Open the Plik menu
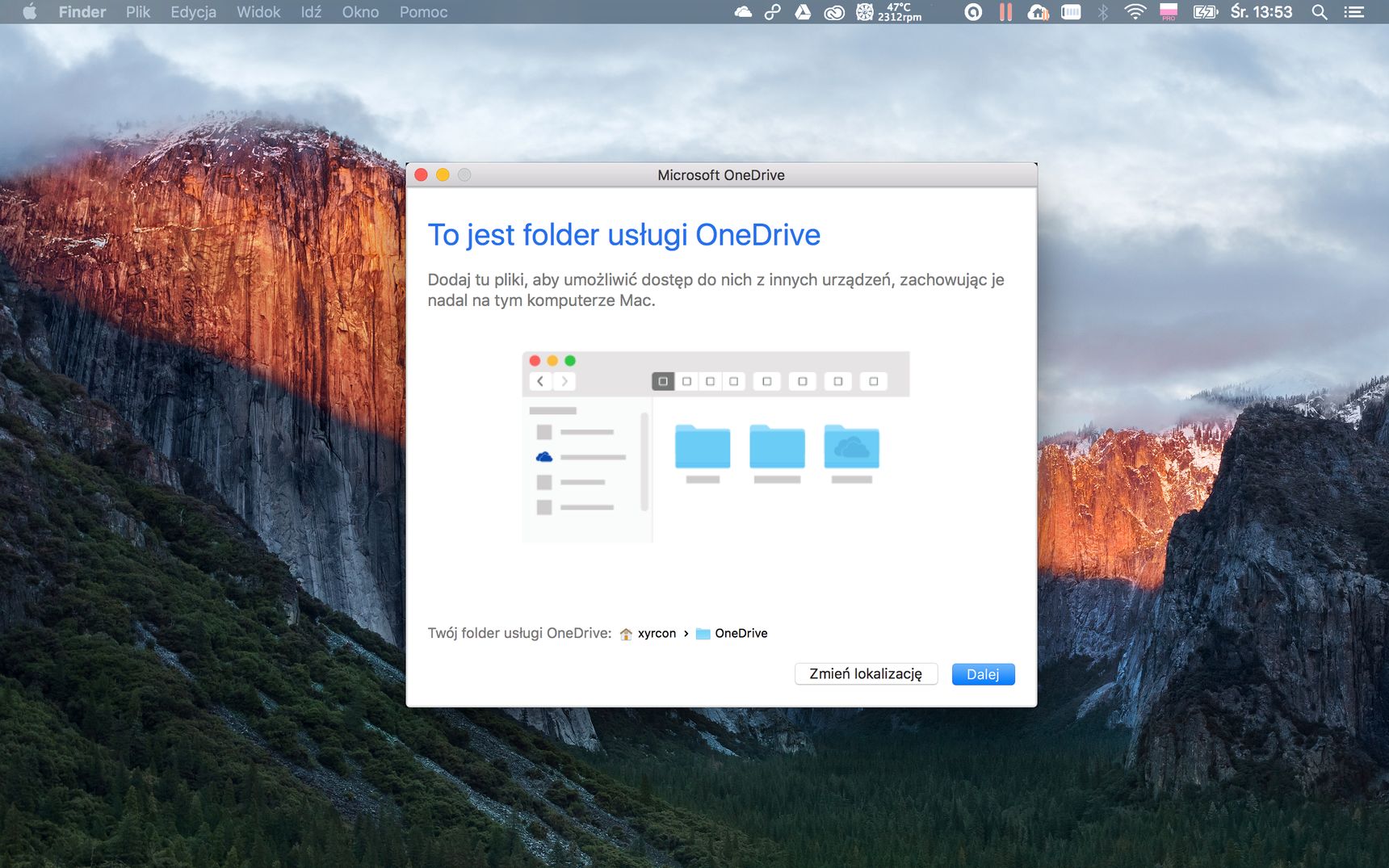Screen dimensions: 1389x868 coord(138,12)
